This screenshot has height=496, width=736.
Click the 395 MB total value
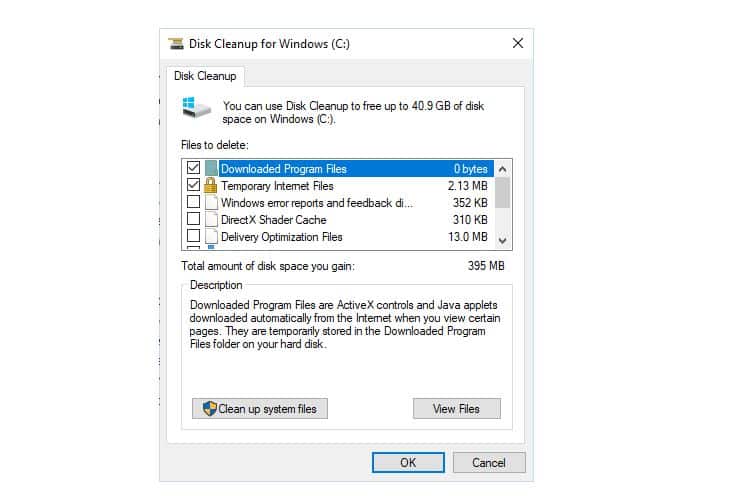tap(486, 266)
